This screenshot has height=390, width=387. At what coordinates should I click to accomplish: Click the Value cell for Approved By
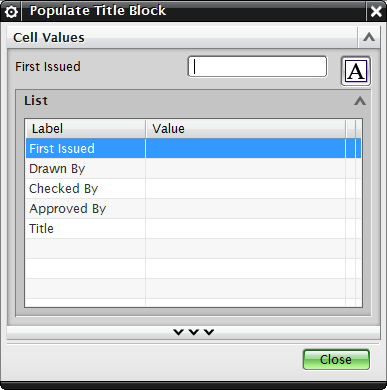click(246, 209)
